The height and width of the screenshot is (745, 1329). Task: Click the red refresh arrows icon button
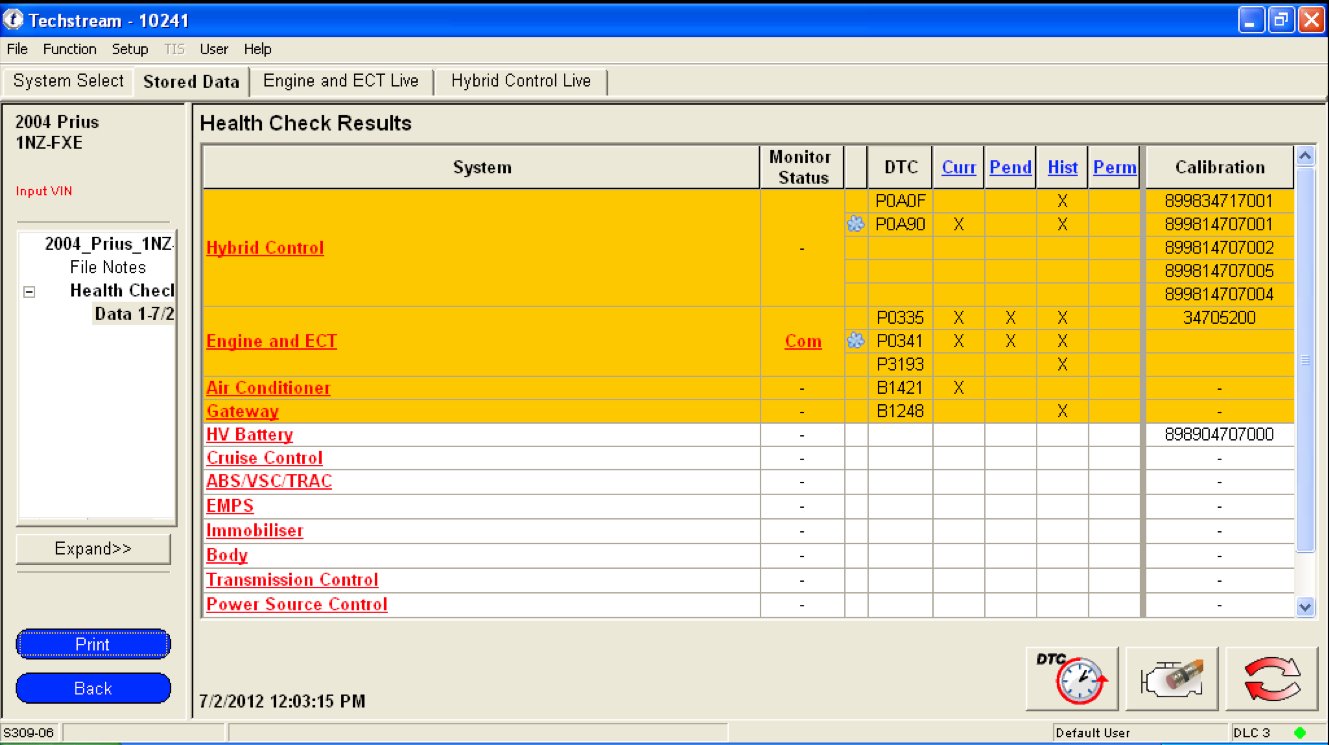1272,681
